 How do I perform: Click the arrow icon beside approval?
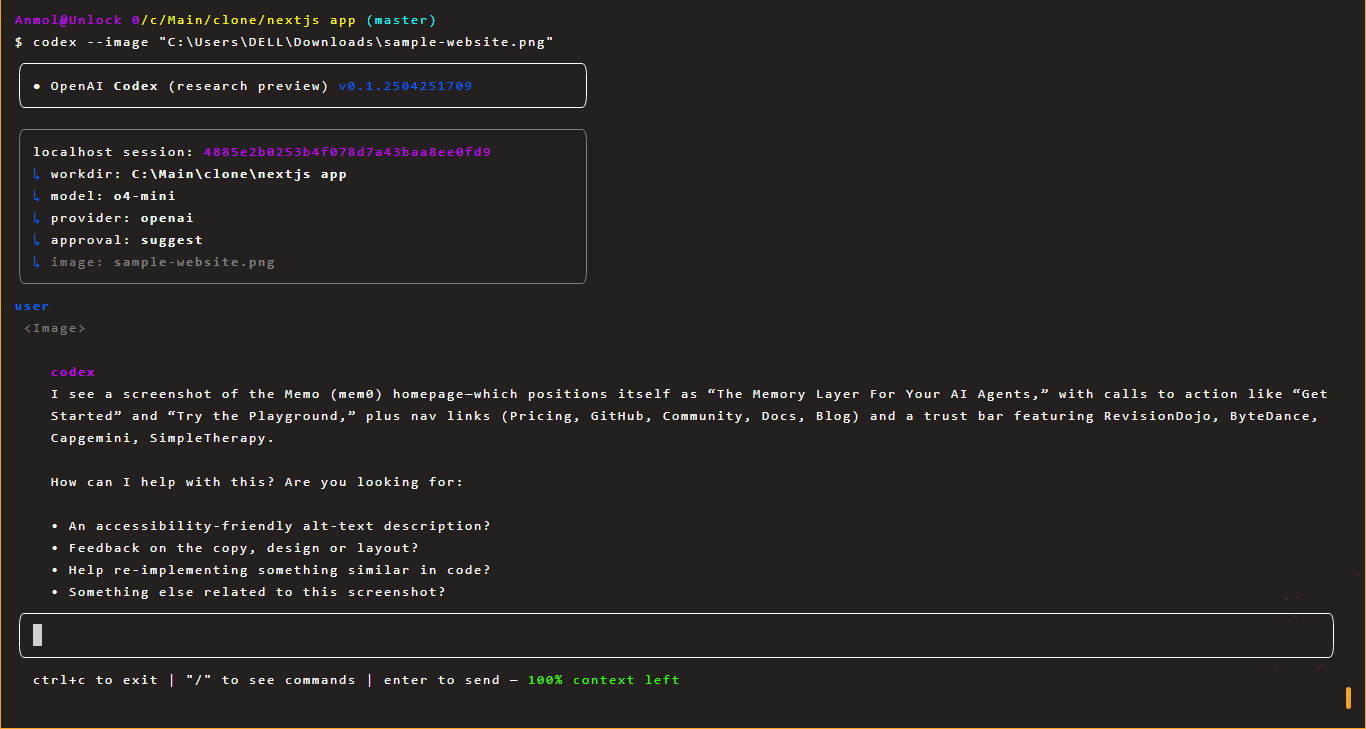click(x=37, y=240)
